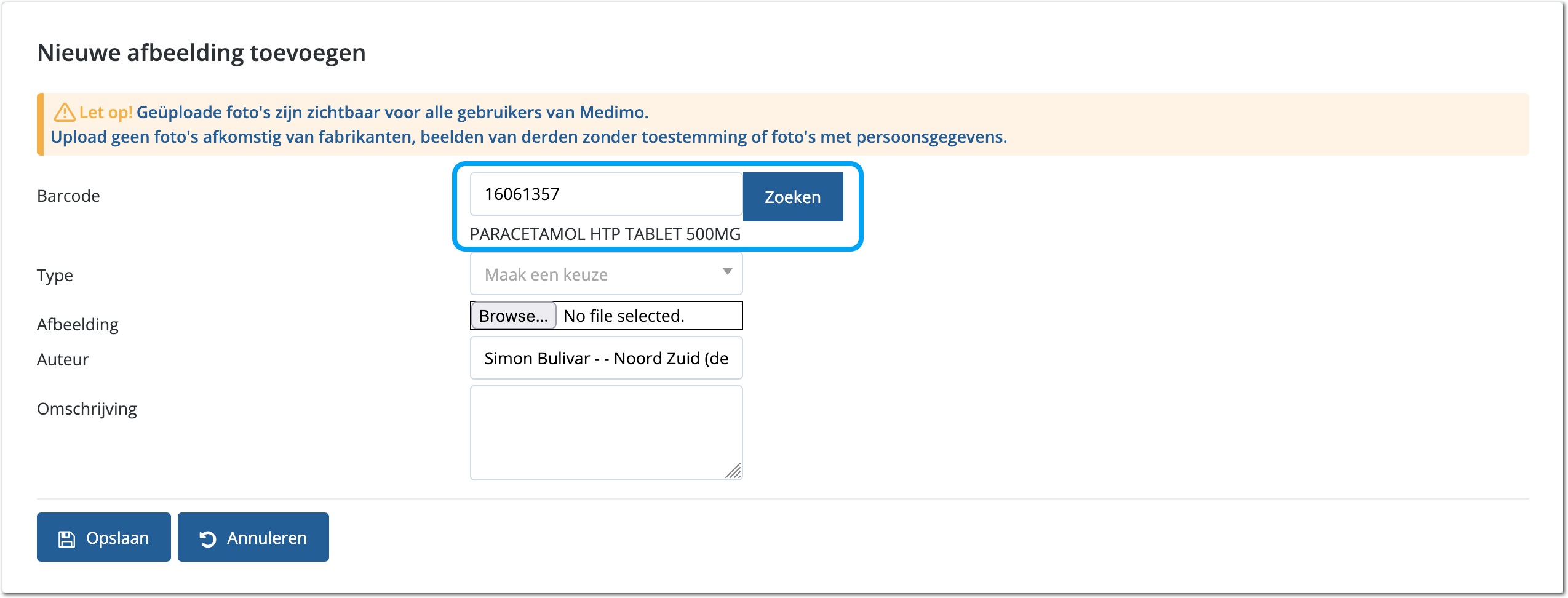Click the 'Let op!' warning label
This screenshot has height=598, width=1568.
[106, 113]
